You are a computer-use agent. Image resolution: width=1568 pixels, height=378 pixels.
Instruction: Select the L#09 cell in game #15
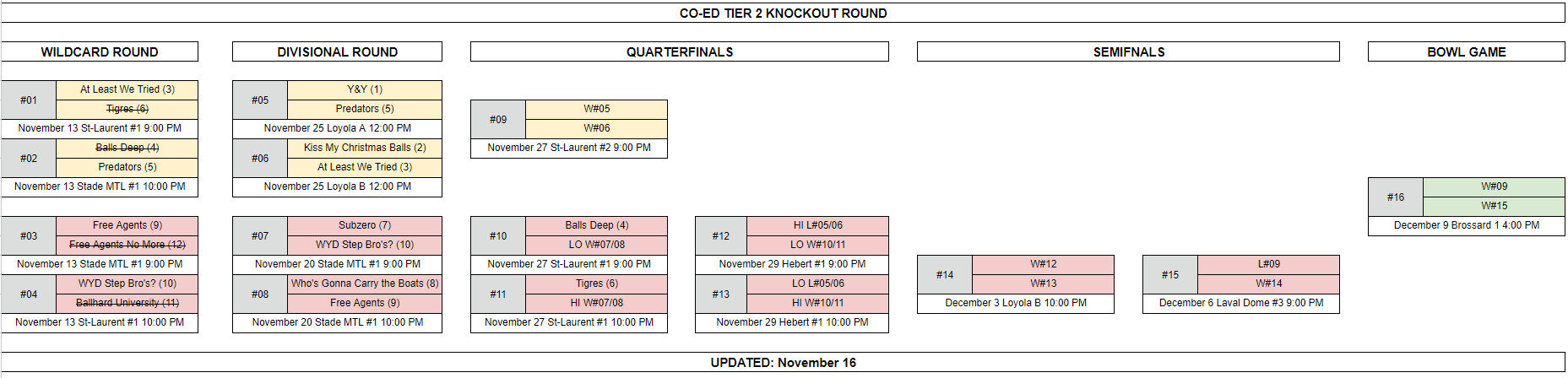pyautogui.click(x=1268, y=264)
